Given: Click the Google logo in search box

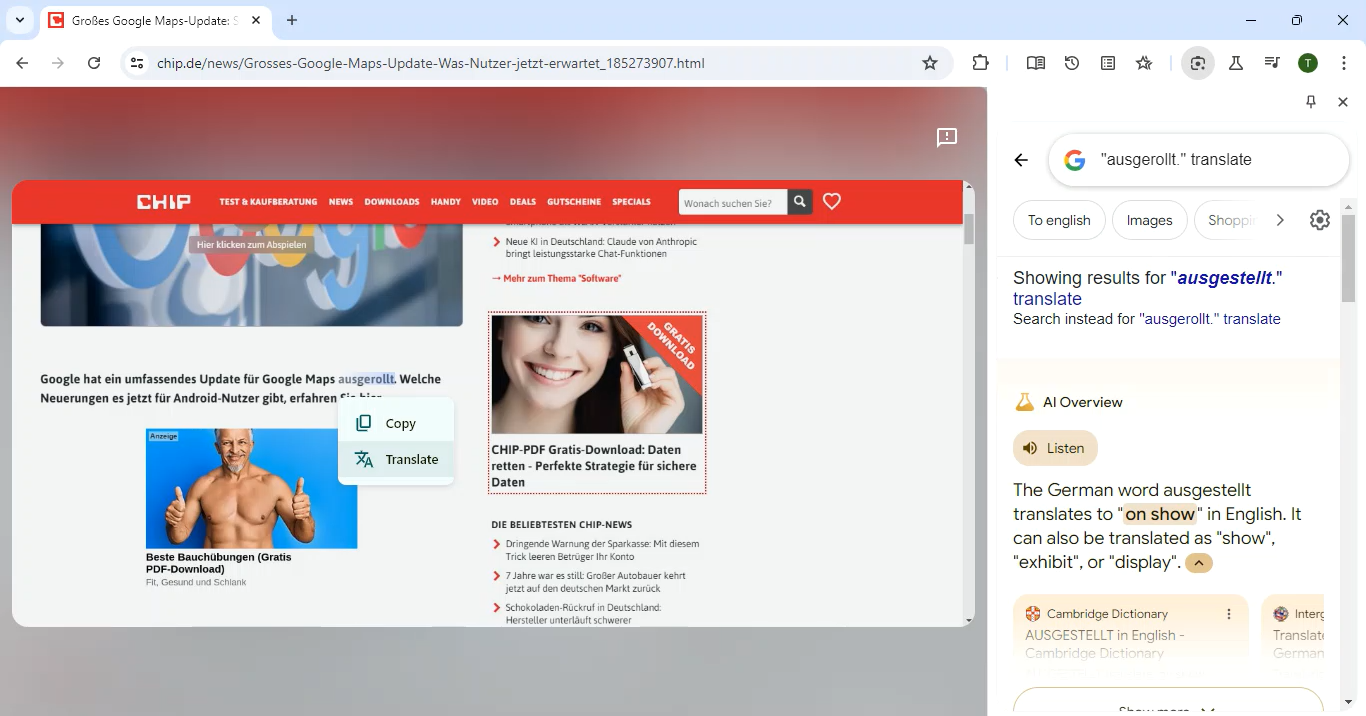Looking at the screenshot, I should click(x=1075, y=160).
